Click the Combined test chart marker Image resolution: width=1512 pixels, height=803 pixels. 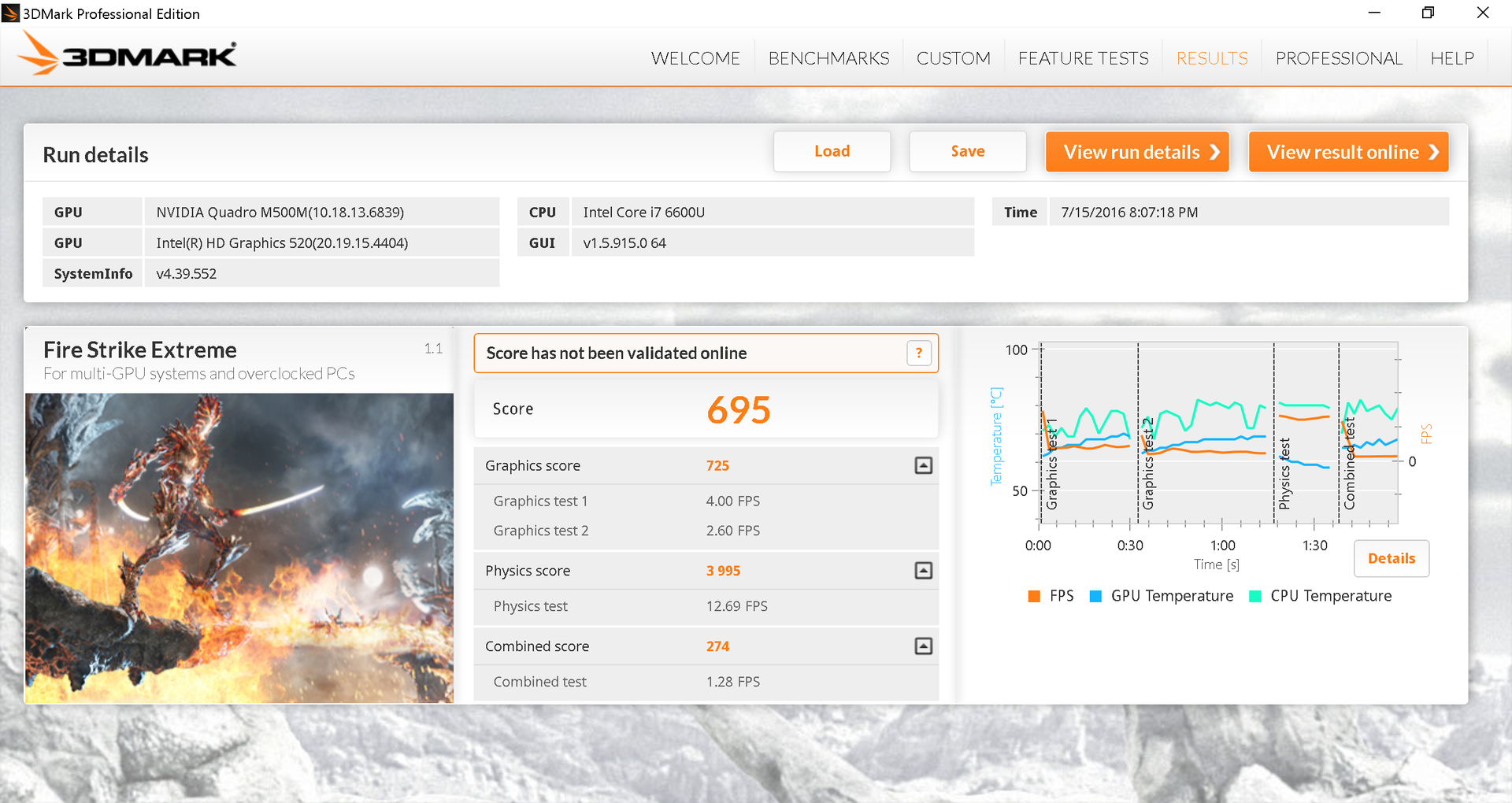1349,464
